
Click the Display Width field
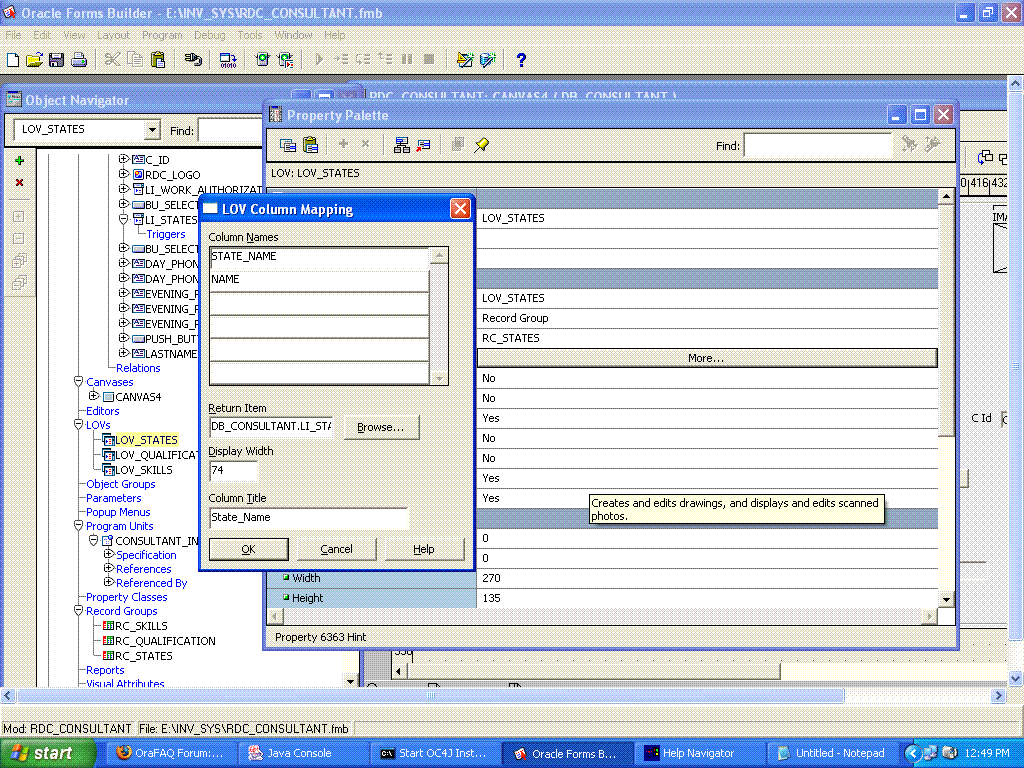(x=233, y=470)
